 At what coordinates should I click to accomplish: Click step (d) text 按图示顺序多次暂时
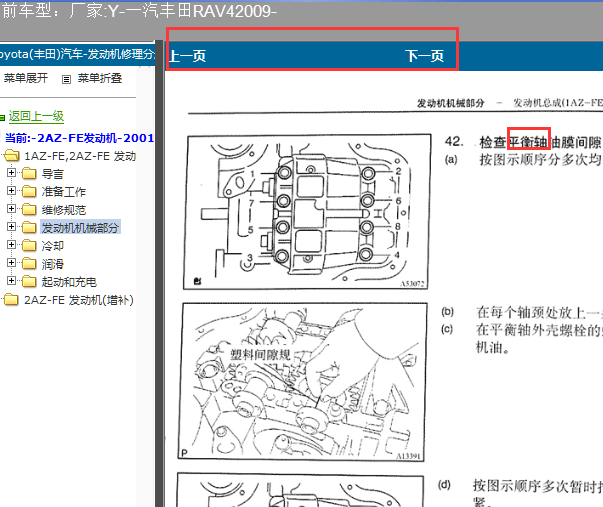pyautogui.click(x=538, y=485)
